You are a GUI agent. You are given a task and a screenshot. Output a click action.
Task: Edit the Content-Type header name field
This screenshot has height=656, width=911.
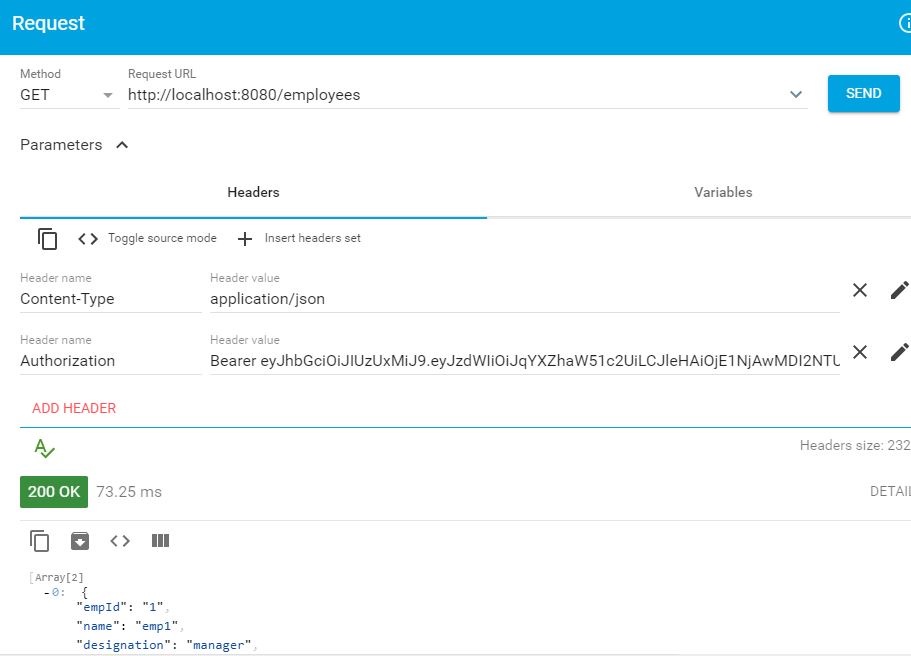point(110,299)
